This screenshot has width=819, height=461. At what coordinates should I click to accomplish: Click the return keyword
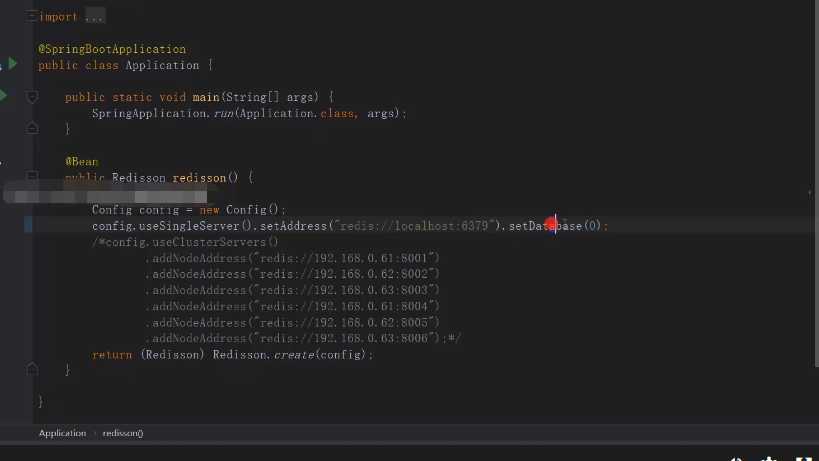pyautogui.click(x=112, y=354)
